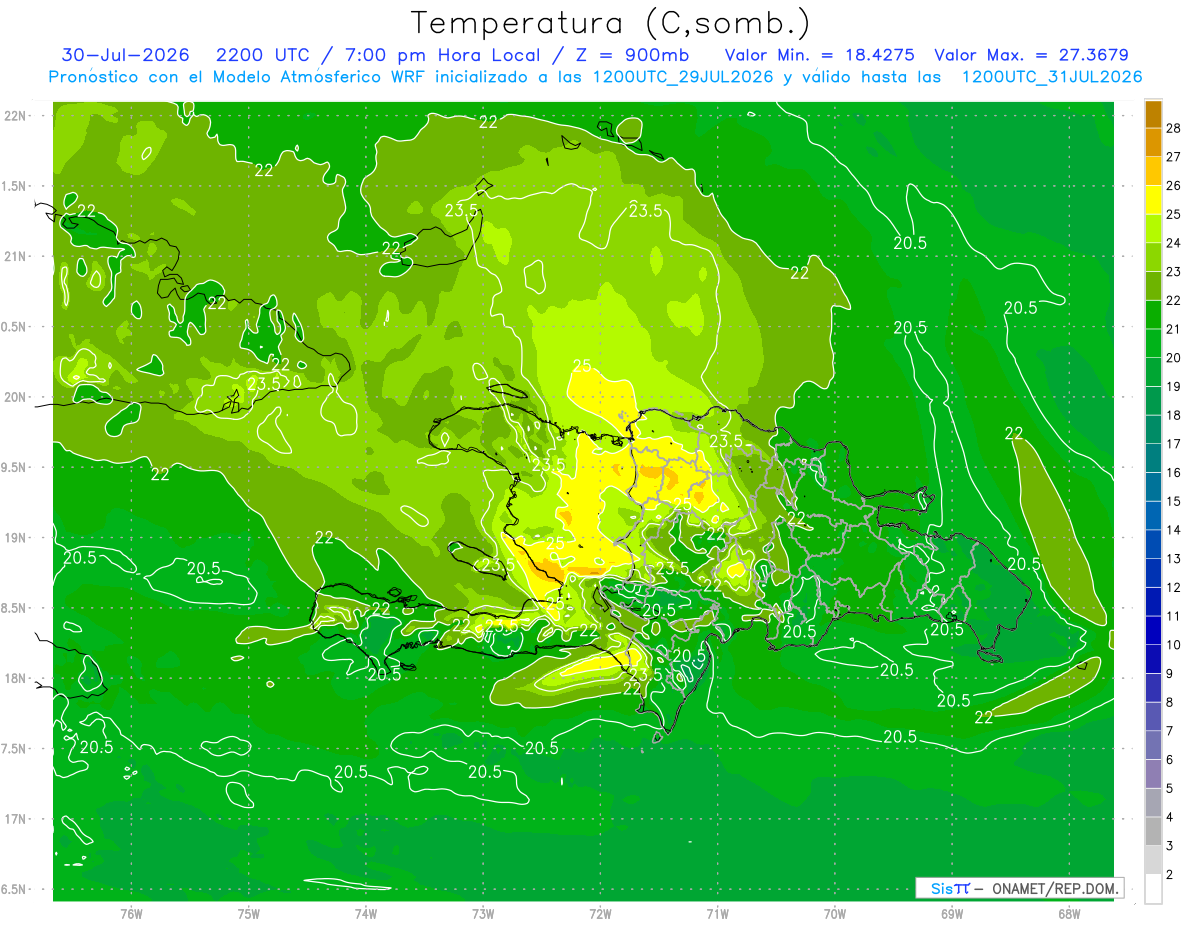Select purple swatch between 6 and 7
Image resolution: width=1200 pixels, height=927 pixels.
coord(1153,745)
